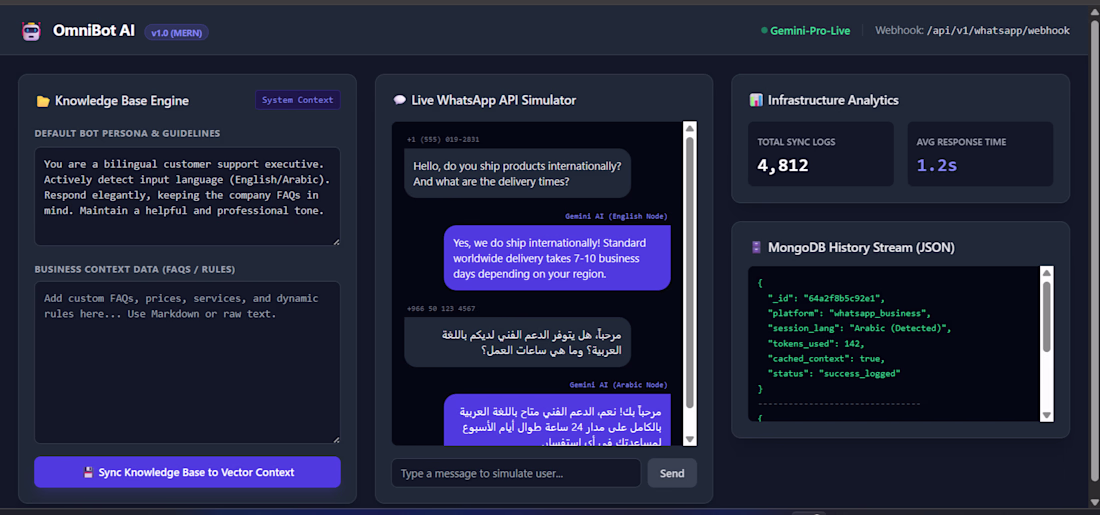The width and height of the screenshot is (1100, 515).
Task: Focus the Business Context Data textarea
Action: tap(187, 362)
